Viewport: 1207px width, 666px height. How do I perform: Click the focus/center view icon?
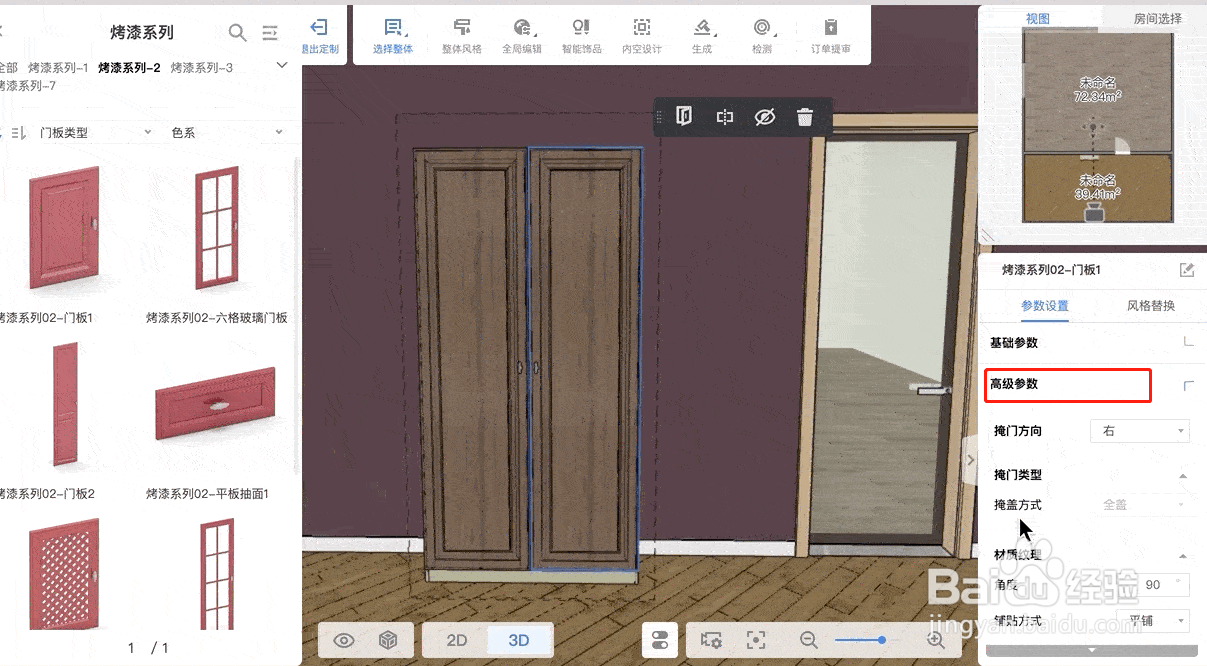[x=757, y=641]
